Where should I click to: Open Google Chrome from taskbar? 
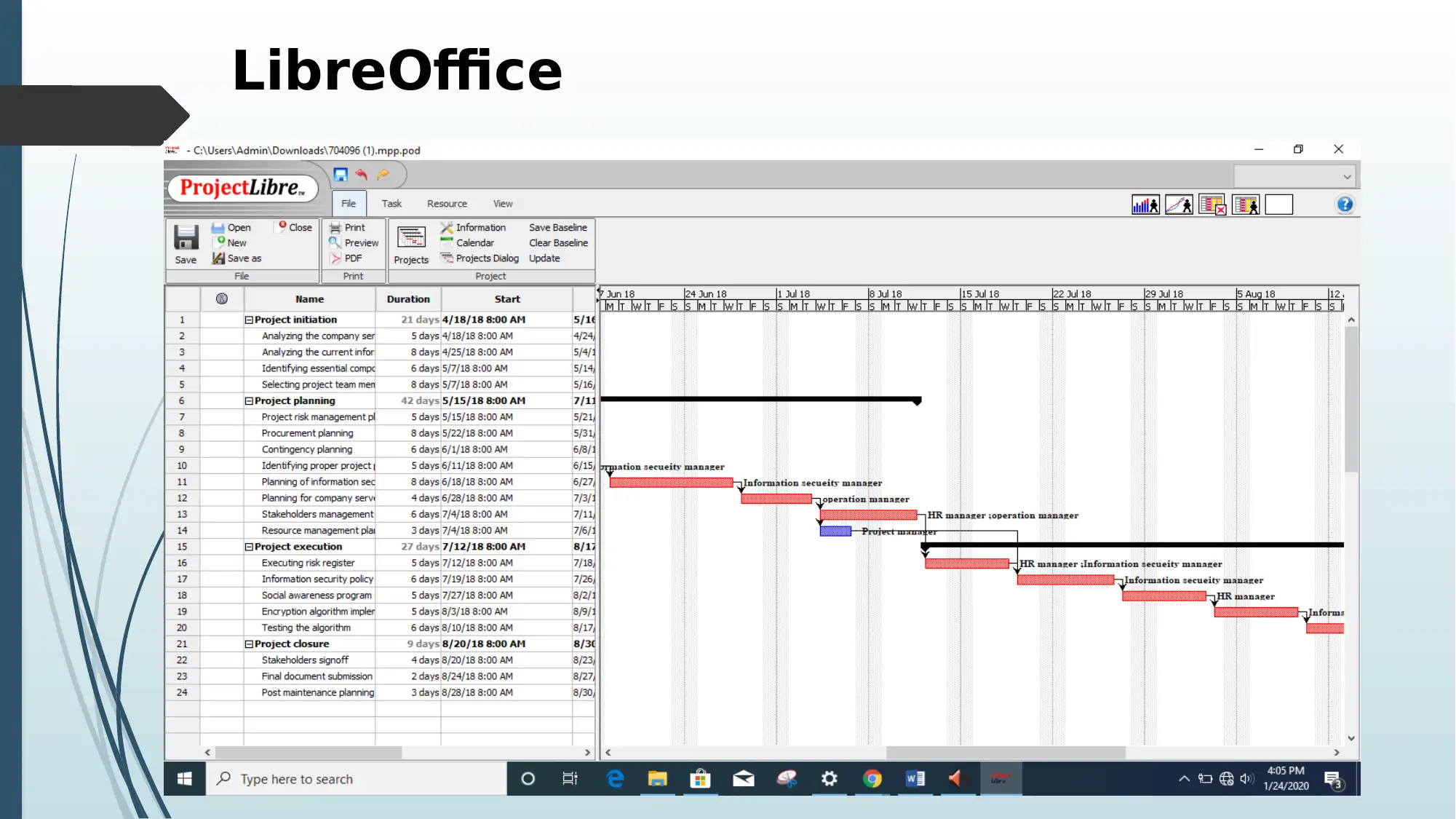coord(872,779)
